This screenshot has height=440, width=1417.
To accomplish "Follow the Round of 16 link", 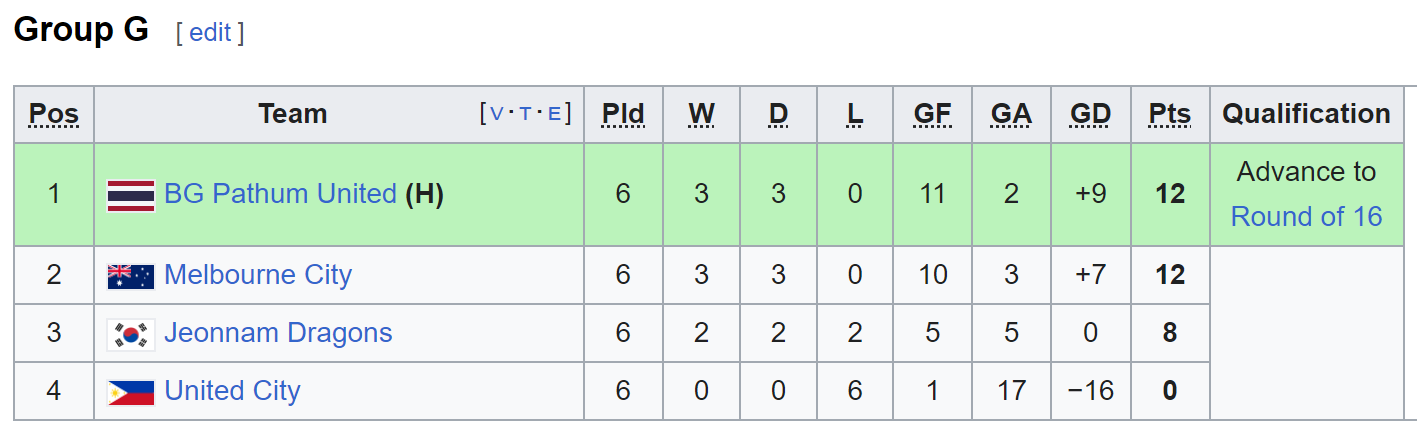I will coord(1306,216).
